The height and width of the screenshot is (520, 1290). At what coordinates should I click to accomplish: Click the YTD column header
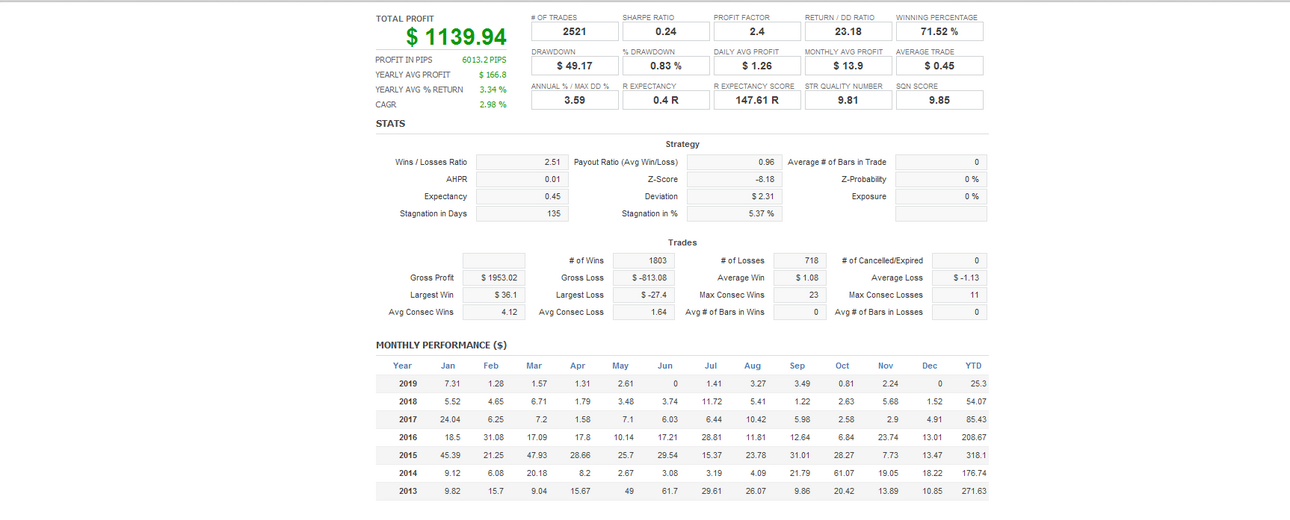click(974, 366)
